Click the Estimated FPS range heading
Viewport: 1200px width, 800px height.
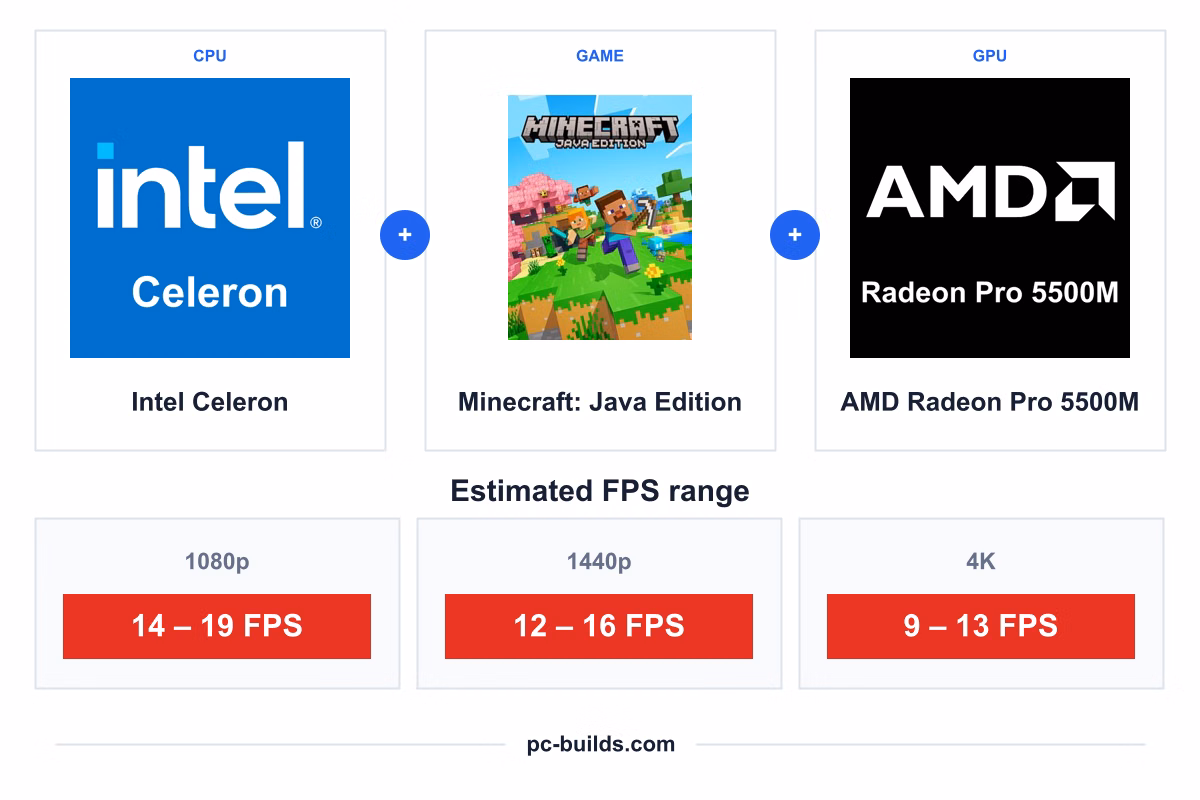tap(600, 491)
